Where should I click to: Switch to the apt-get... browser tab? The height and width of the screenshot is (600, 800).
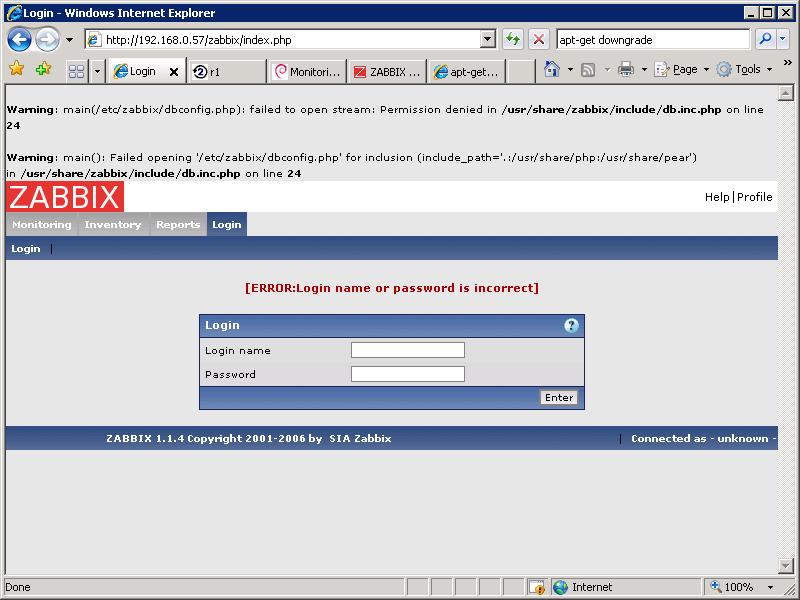click(x=468, y=72)
